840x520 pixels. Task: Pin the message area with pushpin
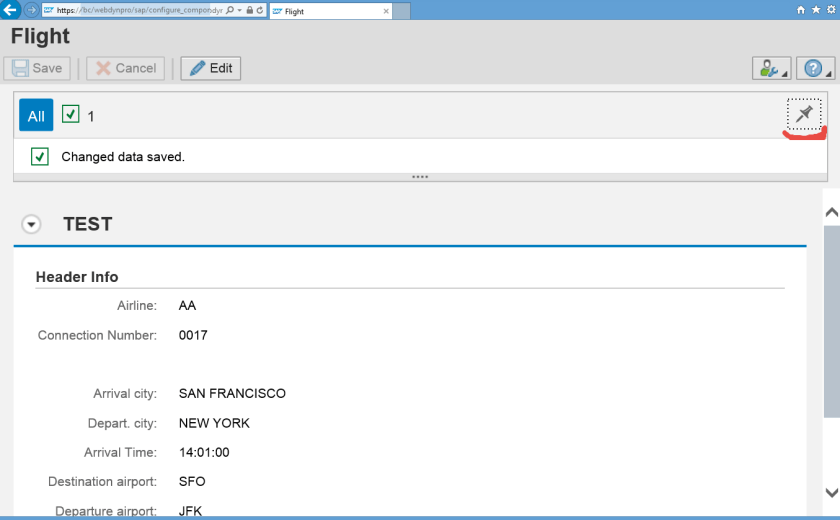(804, 114)
